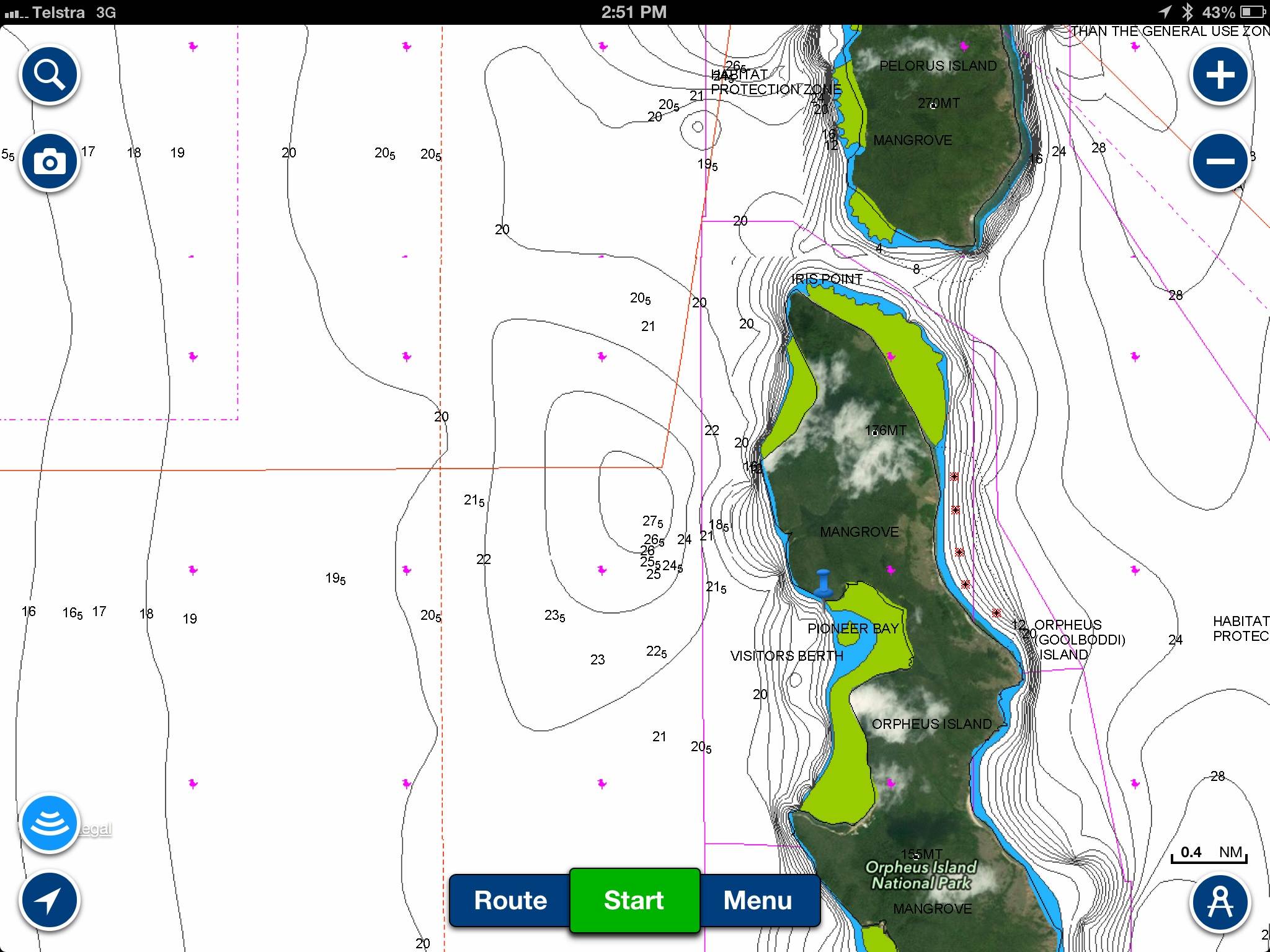Tap the location arrow in status bar

(x=1165, y=12)
